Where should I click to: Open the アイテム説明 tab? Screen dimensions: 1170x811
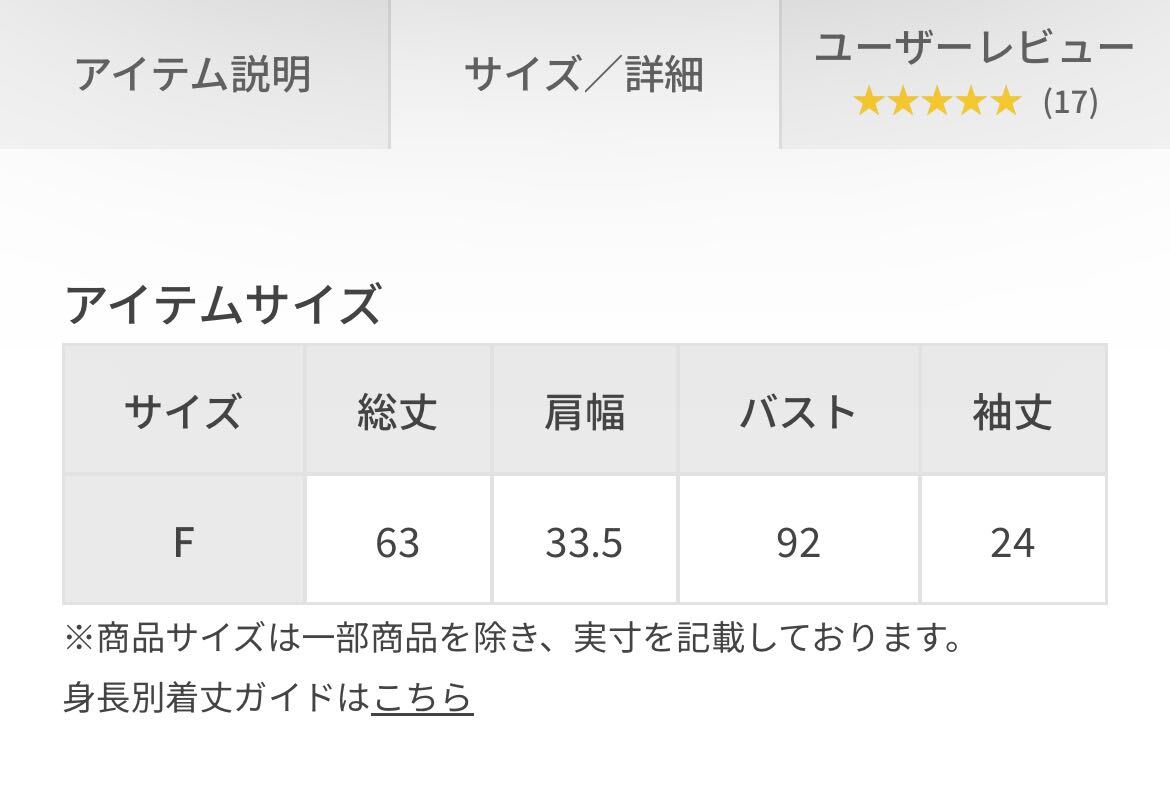pos(193,74)
